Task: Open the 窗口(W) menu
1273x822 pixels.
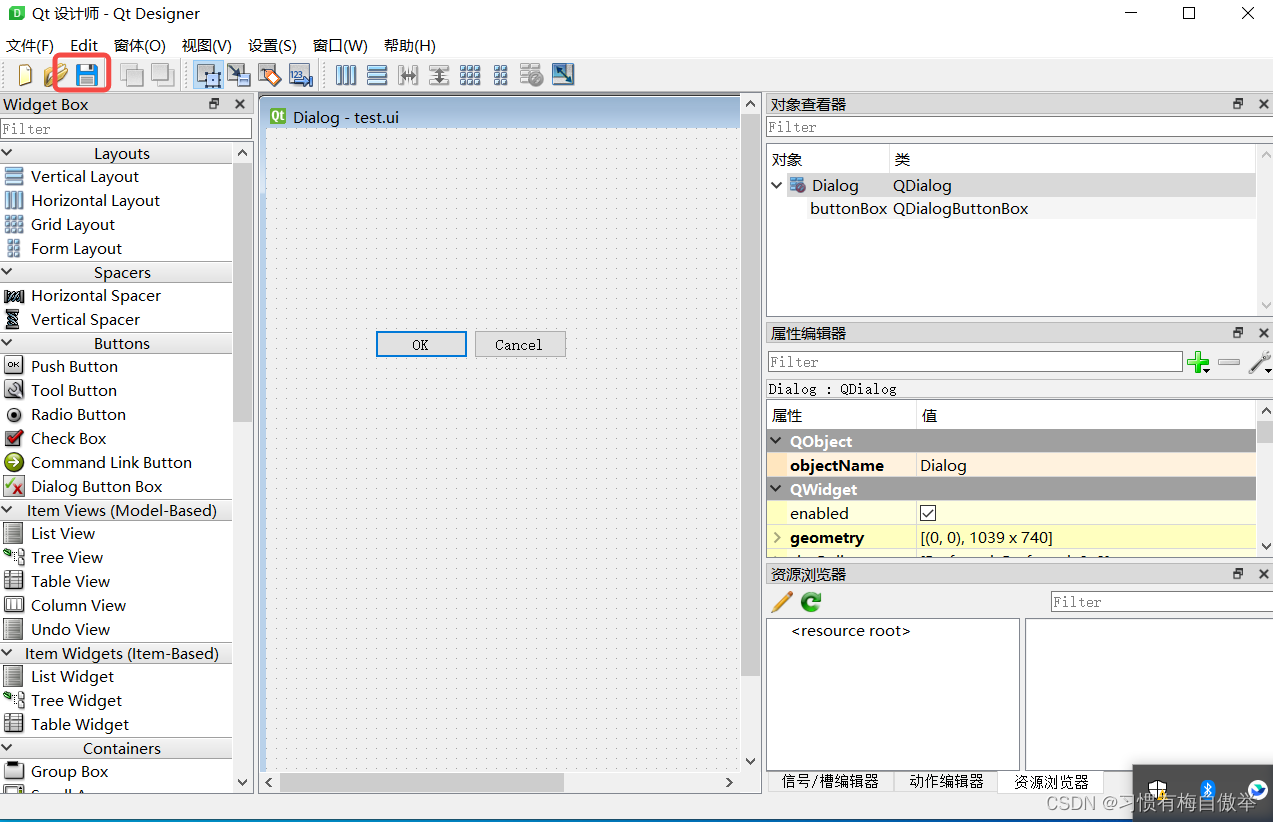Action: [339, 45]
